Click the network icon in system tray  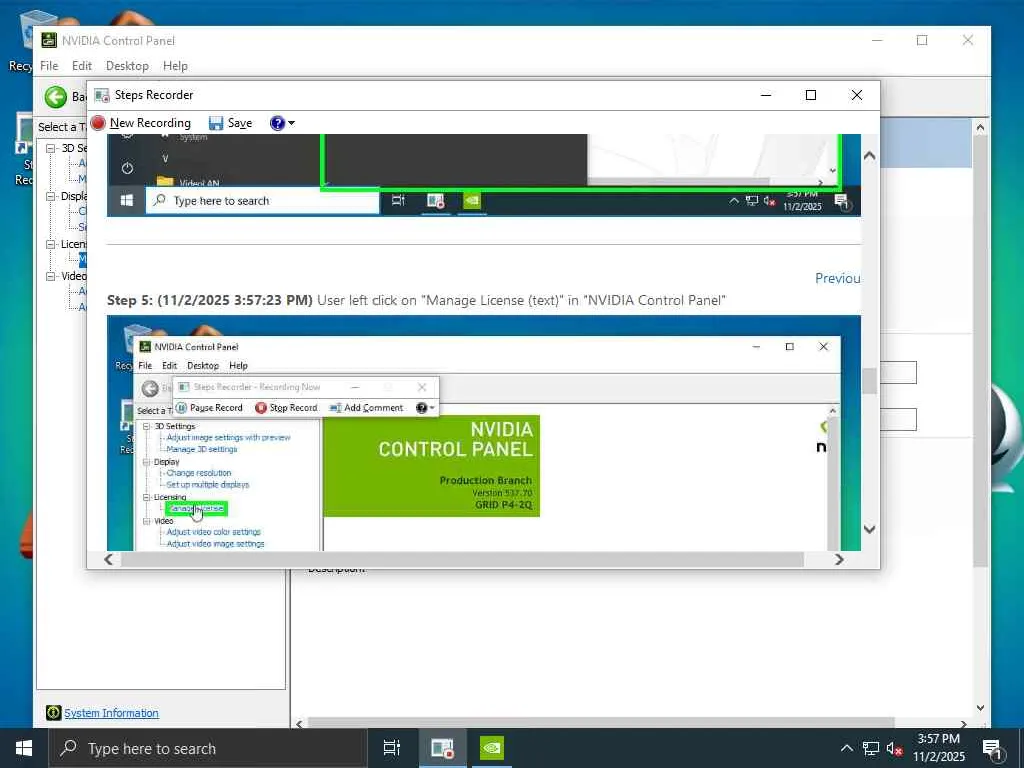point(871,748)
